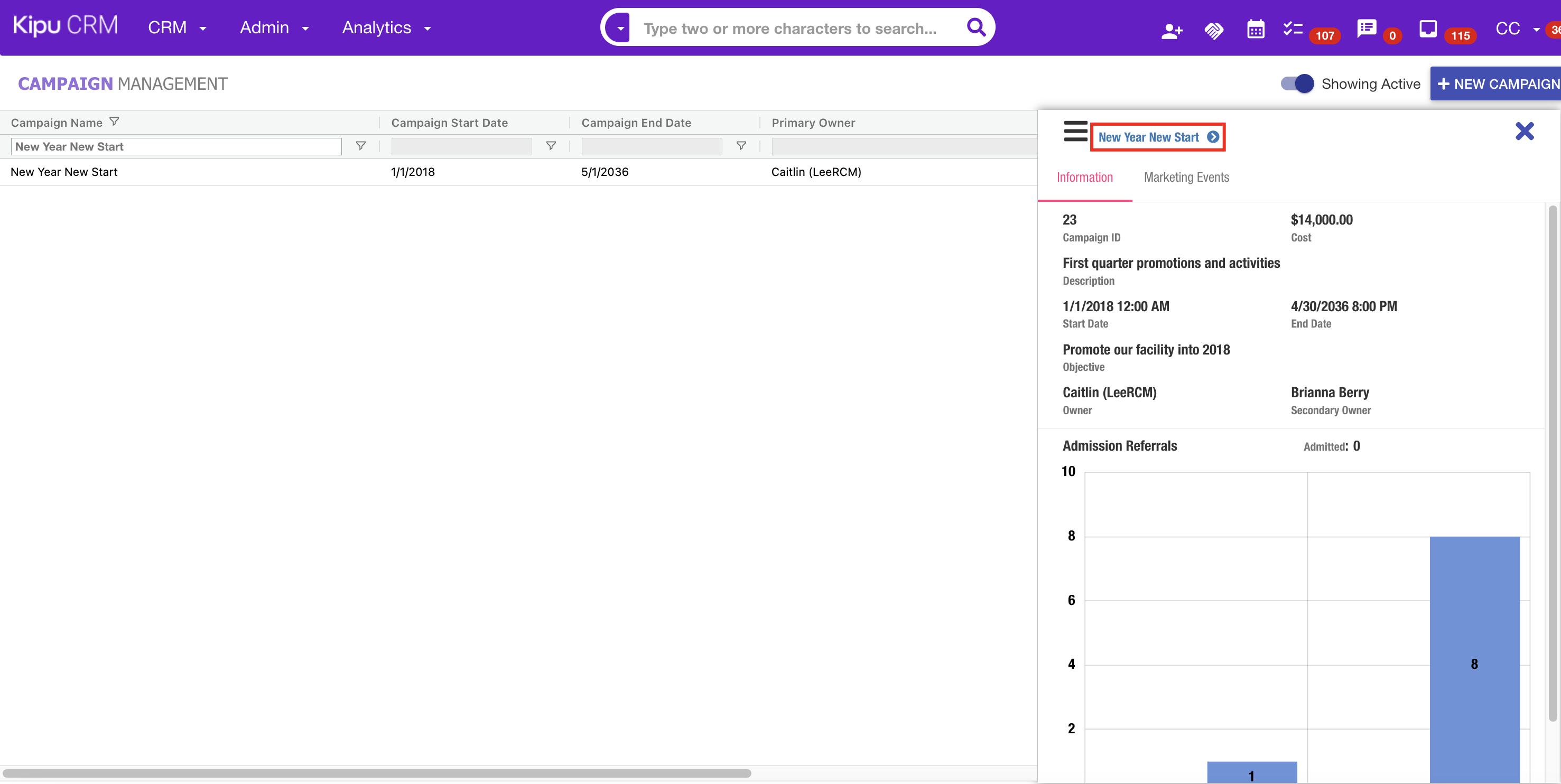Expand the CRM dropdown menu
The width and height of the screenshot is (1561, 784).
pyautogui.click(x=177, y=28)
